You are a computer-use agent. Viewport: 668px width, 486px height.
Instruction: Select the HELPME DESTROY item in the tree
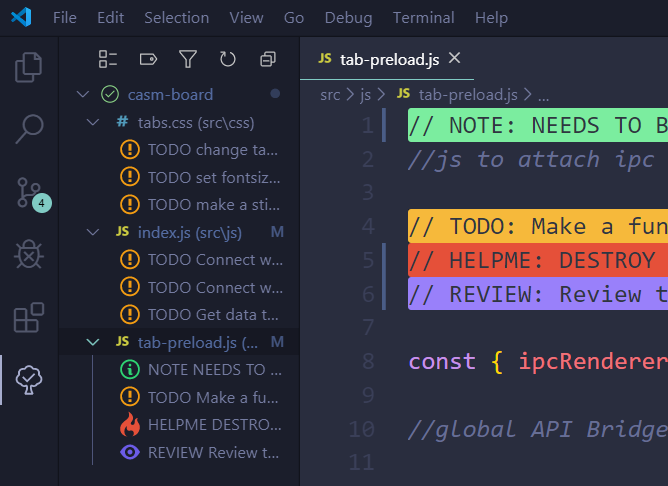coord(207,424)
